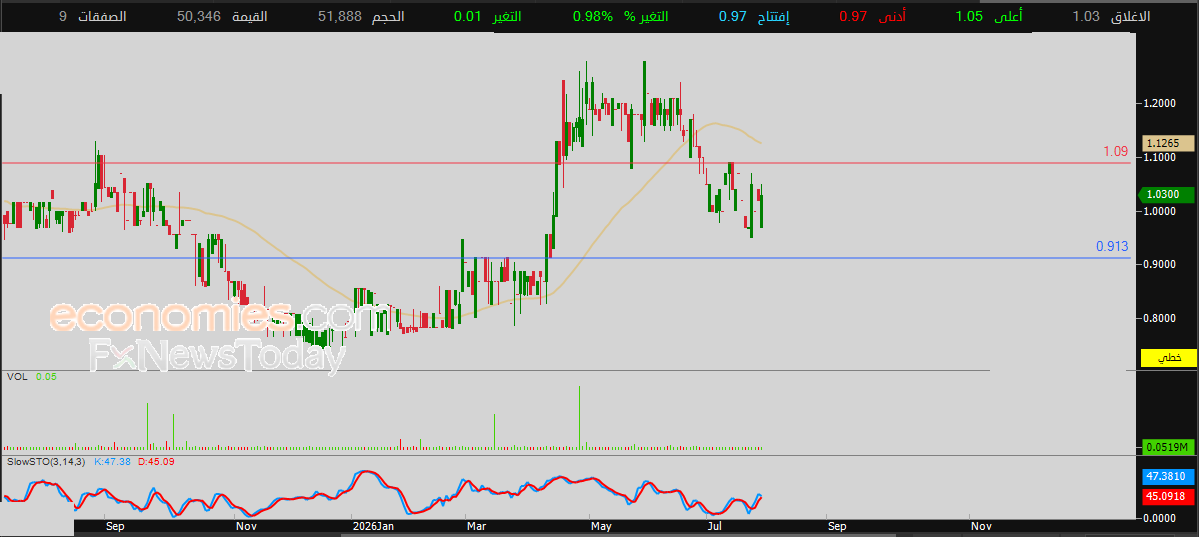Click the الصفقات trades count
The image size is (1199, 537).
click(x=63, y=16)
